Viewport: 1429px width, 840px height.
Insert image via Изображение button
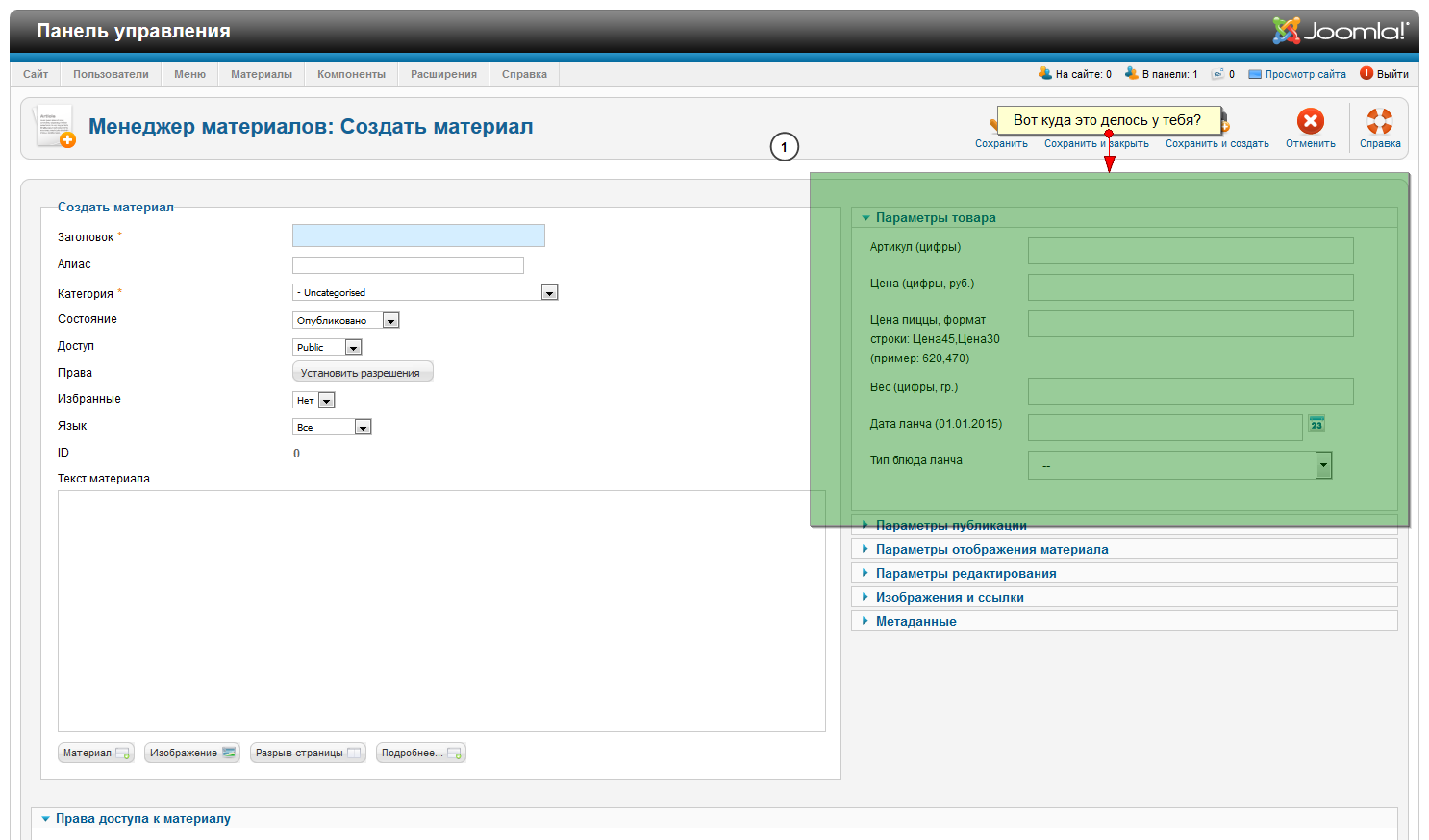tap(191, 753)
